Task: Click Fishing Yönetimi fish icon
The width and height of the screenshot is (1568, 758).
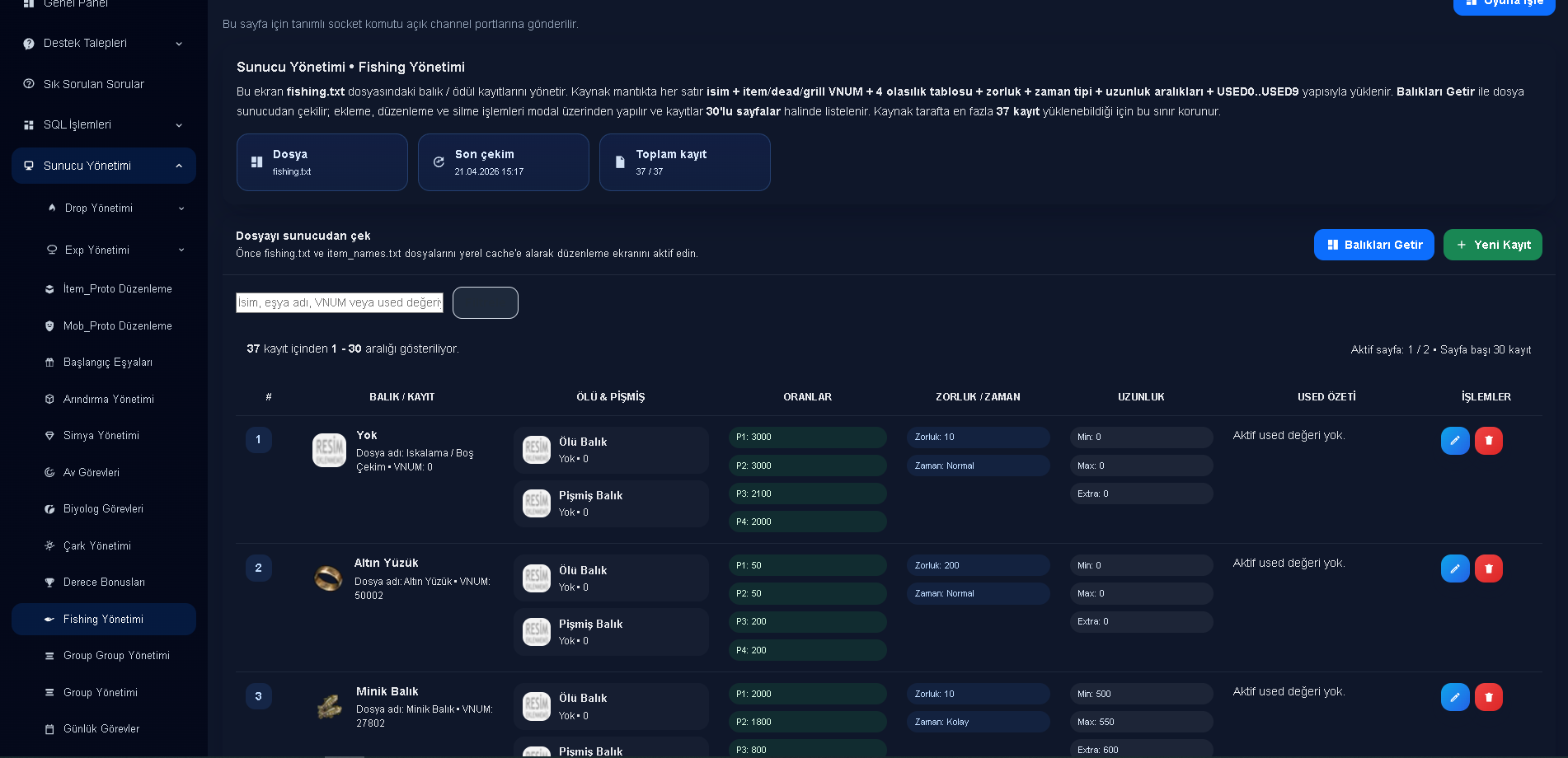Action: pyautogui.click(x=49, y=620)
